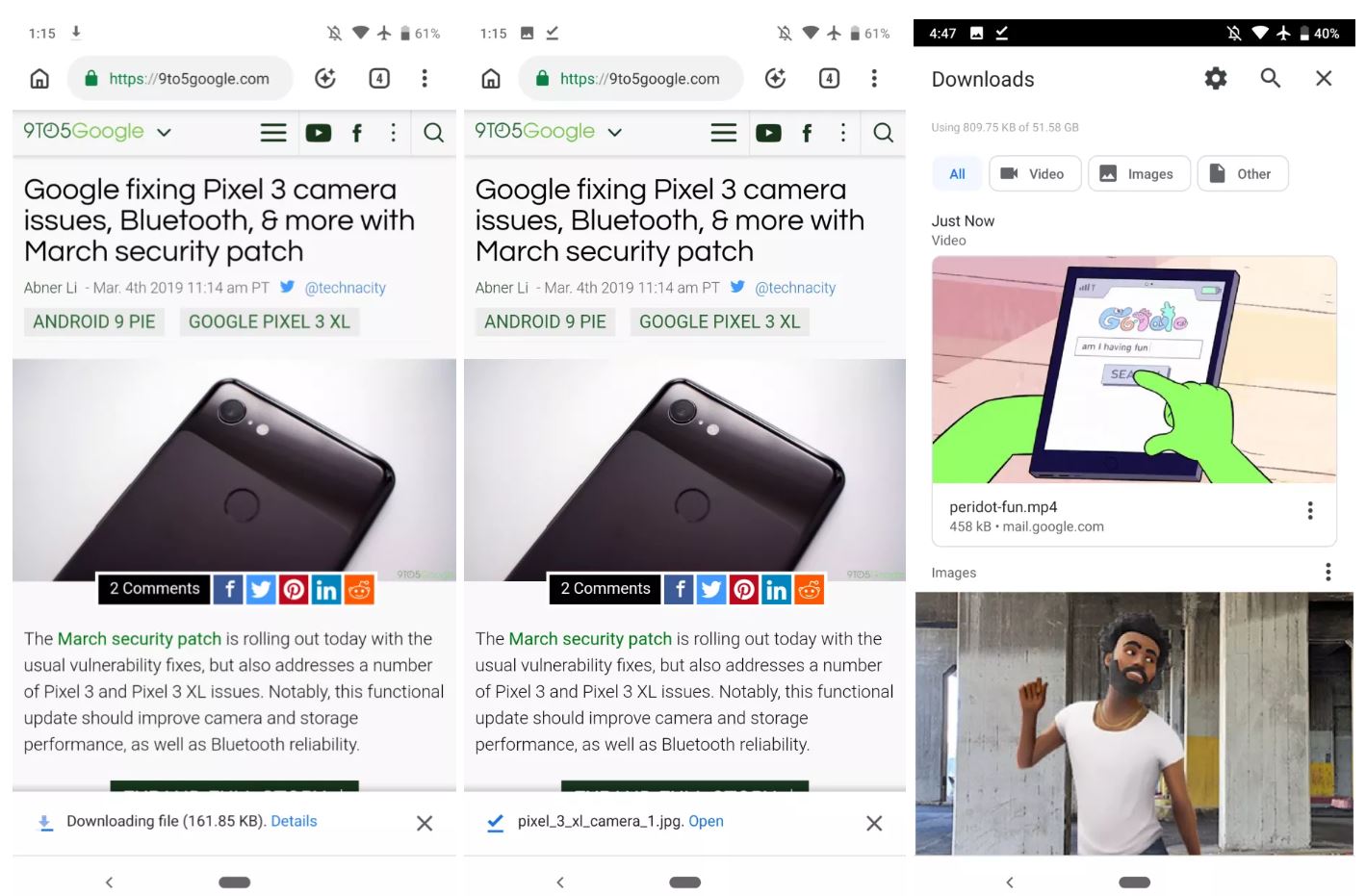The height and width of the screenshot is (896, 1366).
Task: Tap the download-complete checkmark icon beside pixel_3_xl_camera_1.jpg
Action: [x=496, y=823]
